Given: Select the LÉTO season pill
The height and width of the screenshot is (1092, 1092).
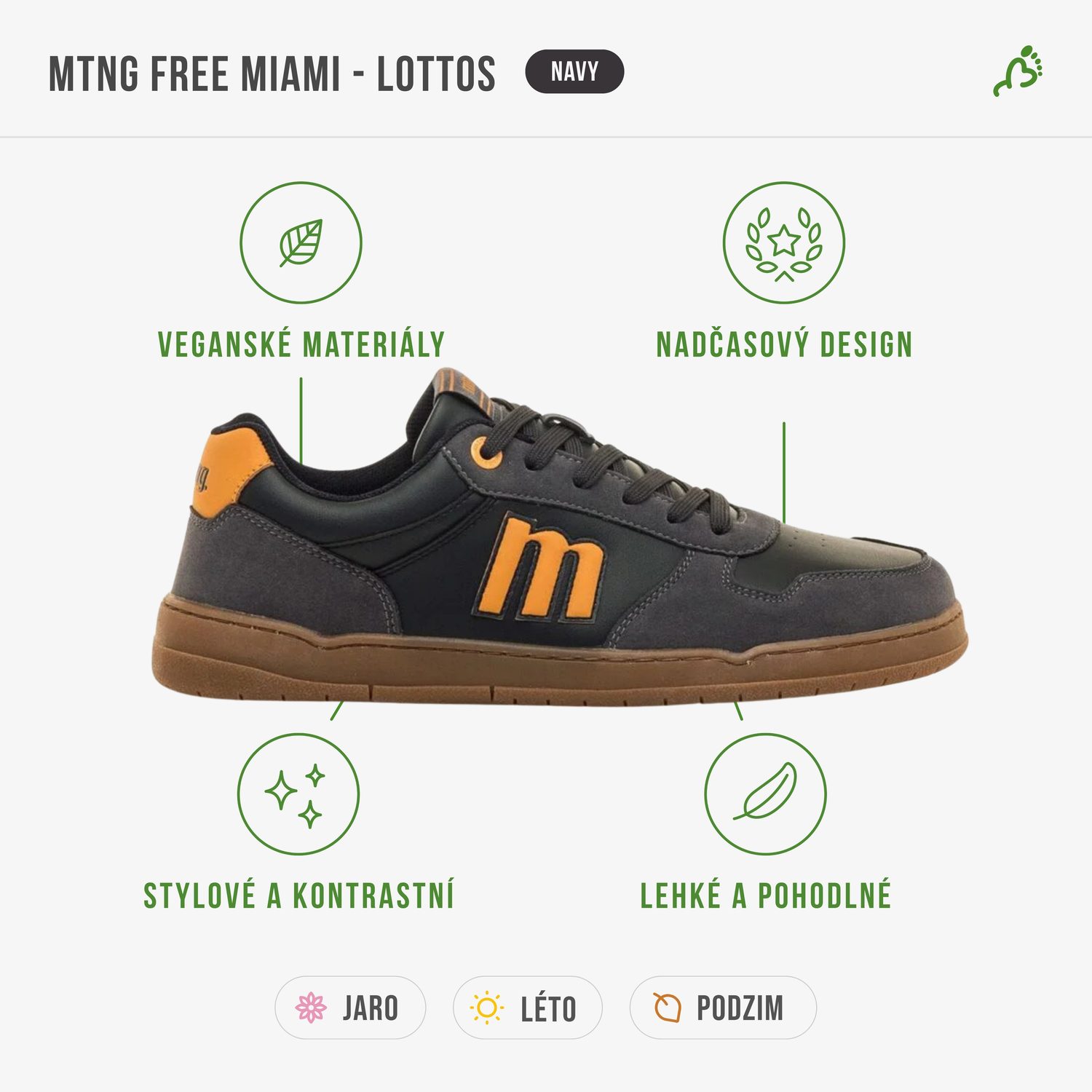Looking at the screenshot, I should (528, 1008).
